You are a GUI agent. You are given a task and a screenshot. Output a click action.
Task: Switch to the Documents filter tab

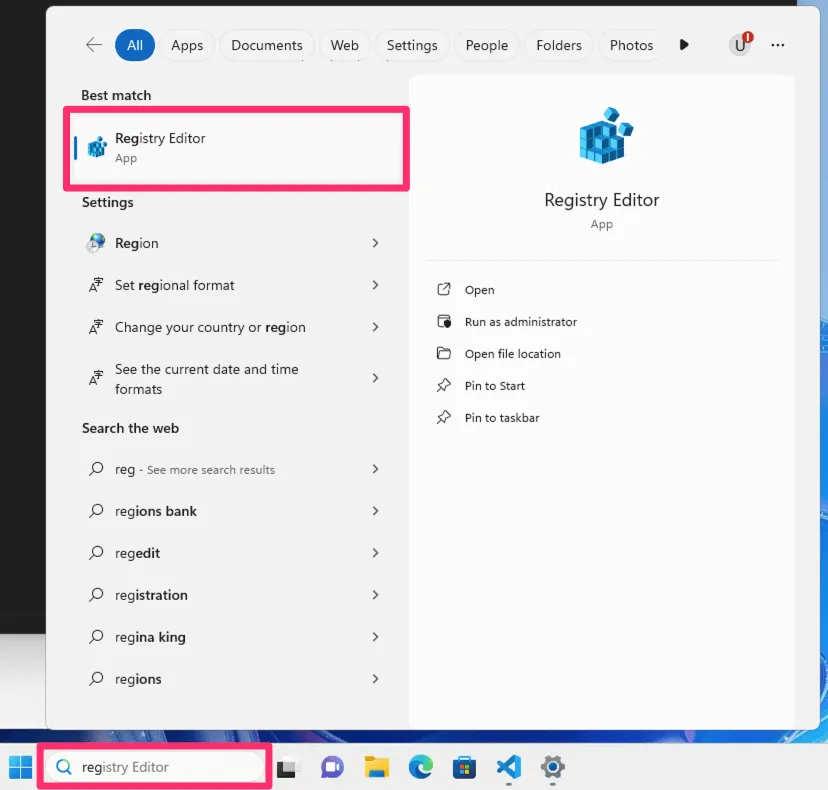coord(267,45)
